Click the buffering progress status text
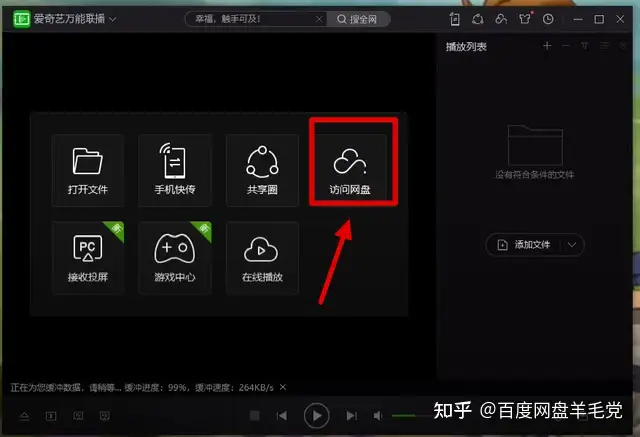640x437 pixels. 142,388
